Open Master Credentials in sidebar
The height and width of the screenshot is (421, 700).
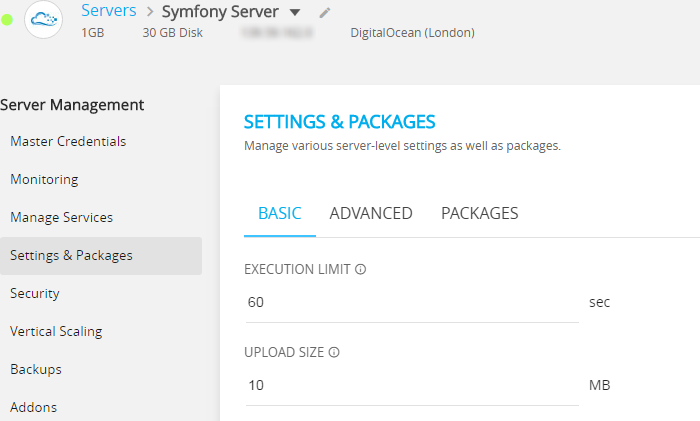tap(68, 141)
